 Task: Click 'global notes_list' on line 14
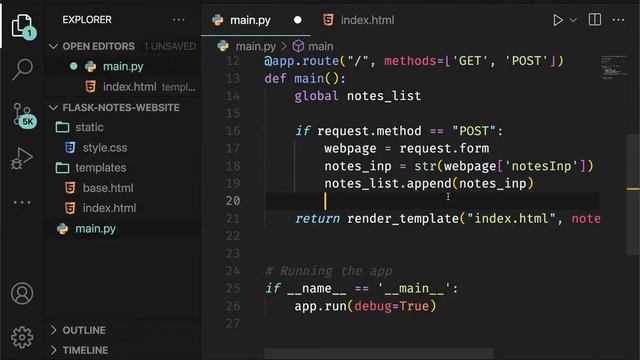[x=358, y=96]
